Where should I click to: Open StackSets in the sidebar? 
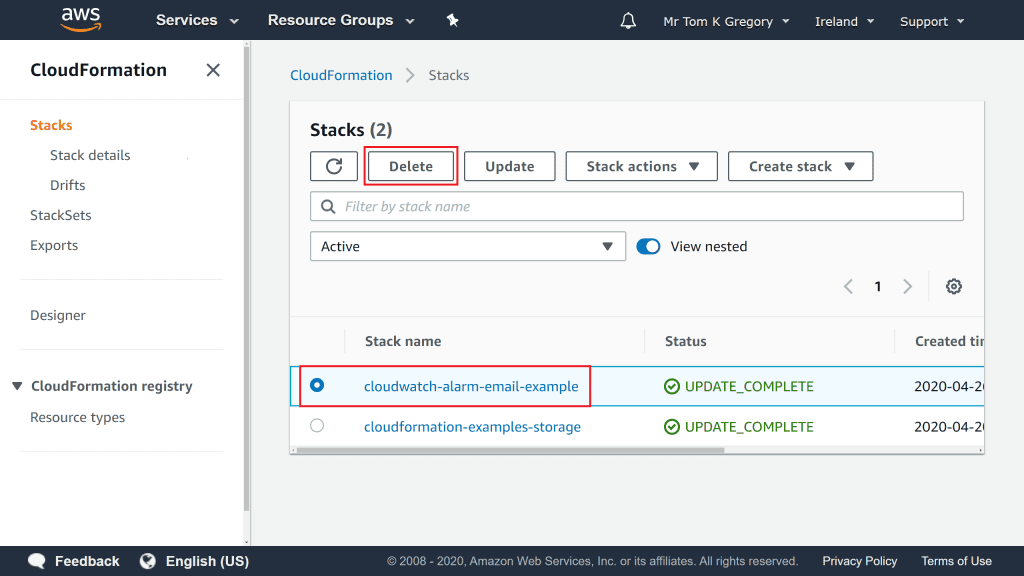[61, 215]
